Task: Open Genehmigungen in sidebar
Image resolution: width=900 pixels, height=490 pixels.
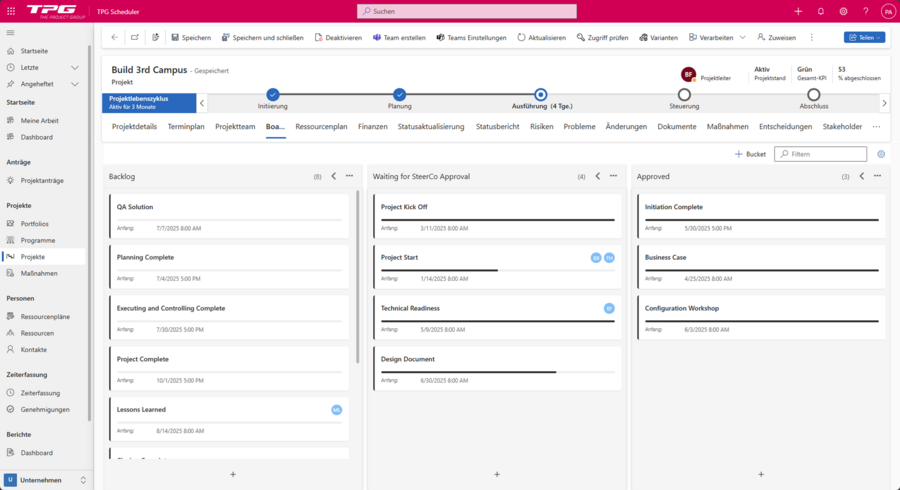Action: coord(45,410)
